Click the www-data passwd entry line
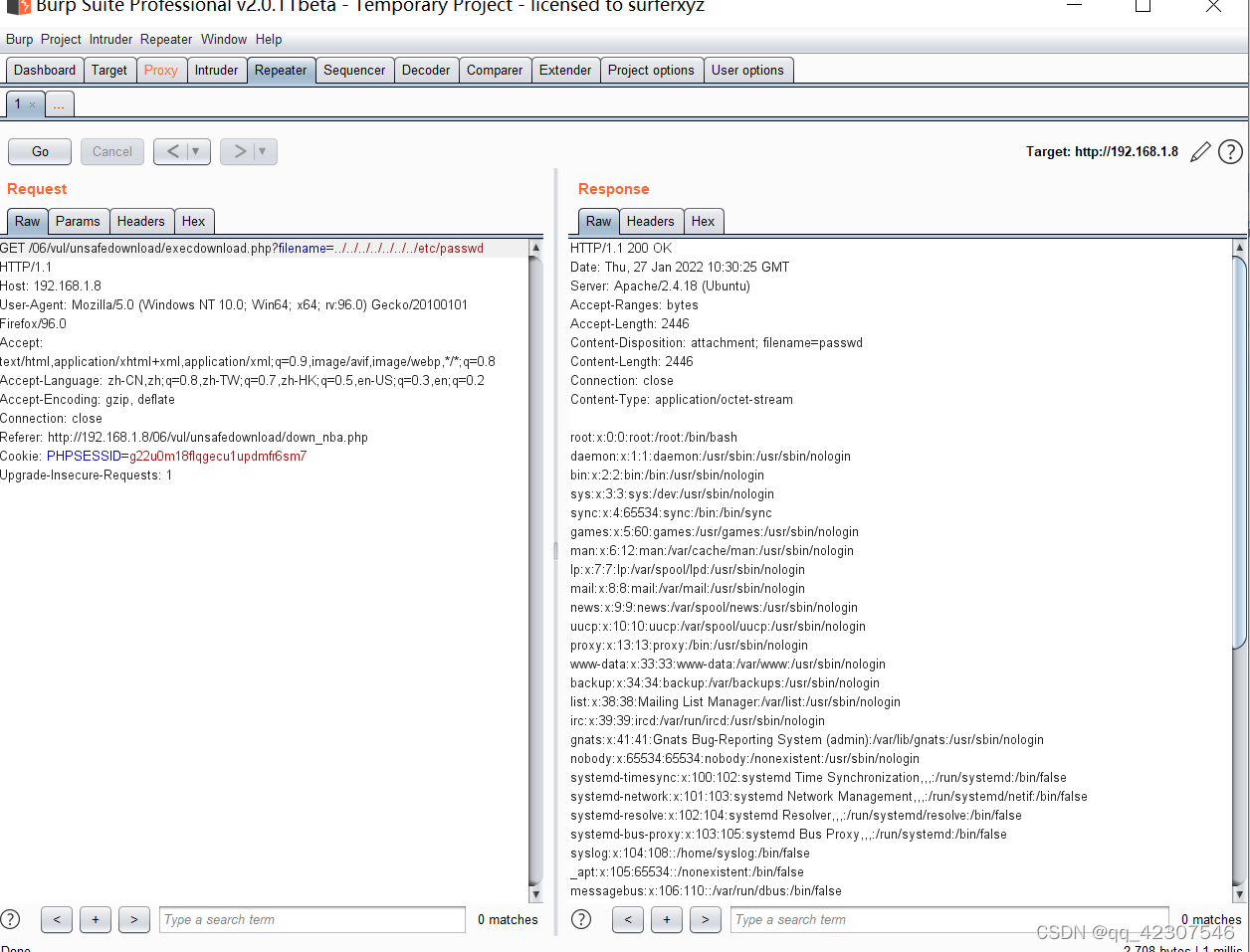The height and width of the screenshot is (952, 1250). tap(728, 665)
